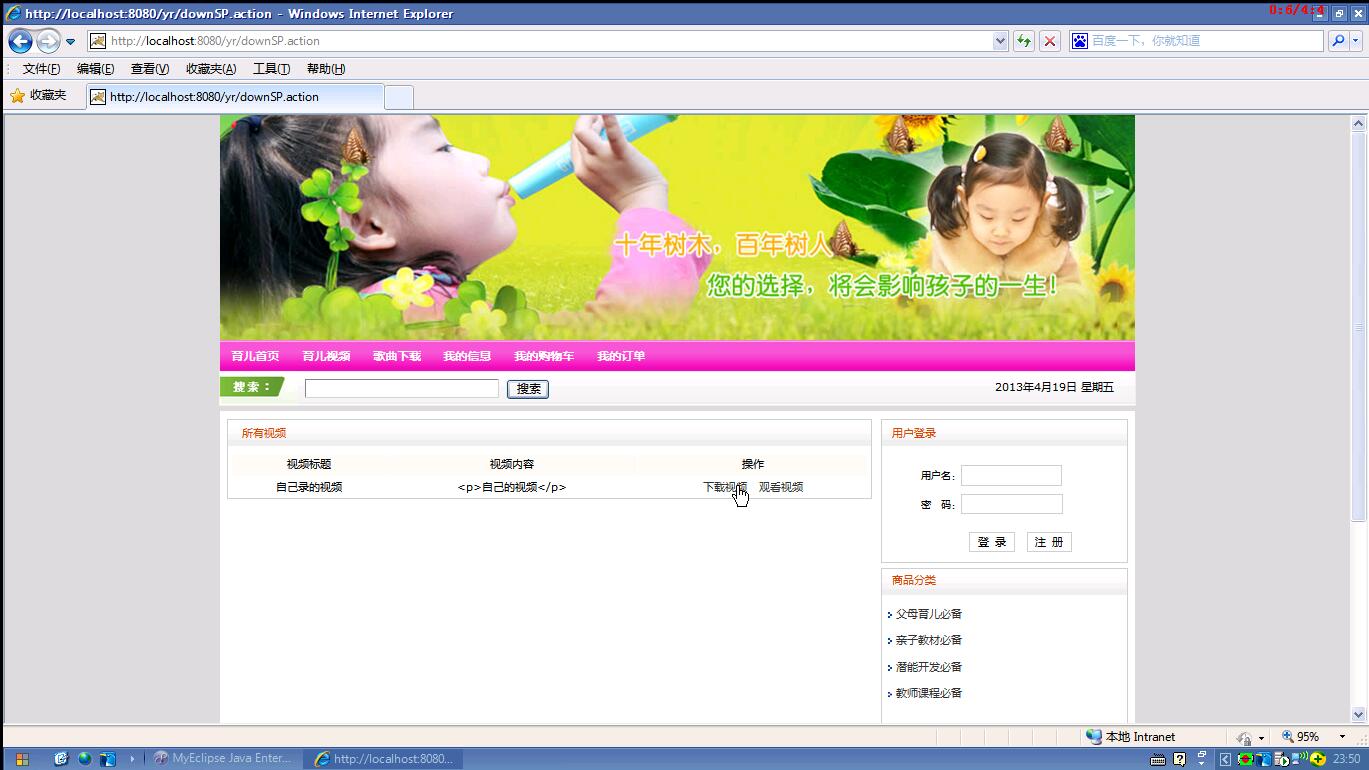The height and width of the screenshot is (770, 1369).
Task: Expand hidden system tray icons arrow
Action: click(1225, 760)
